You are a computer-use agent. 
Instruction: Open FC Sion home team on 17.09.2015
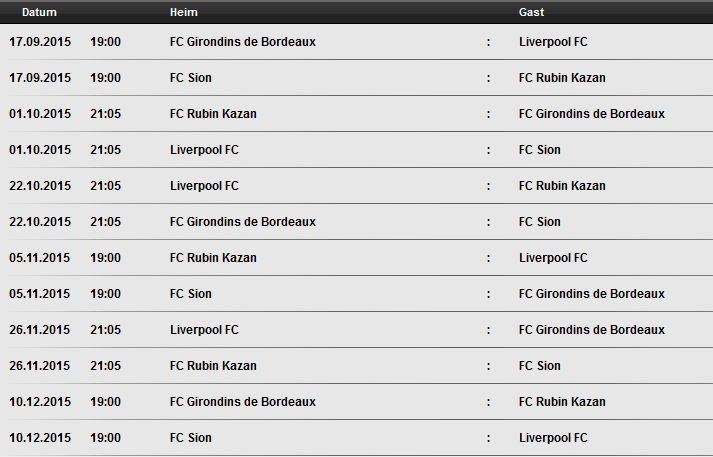[x=191, y=78]
